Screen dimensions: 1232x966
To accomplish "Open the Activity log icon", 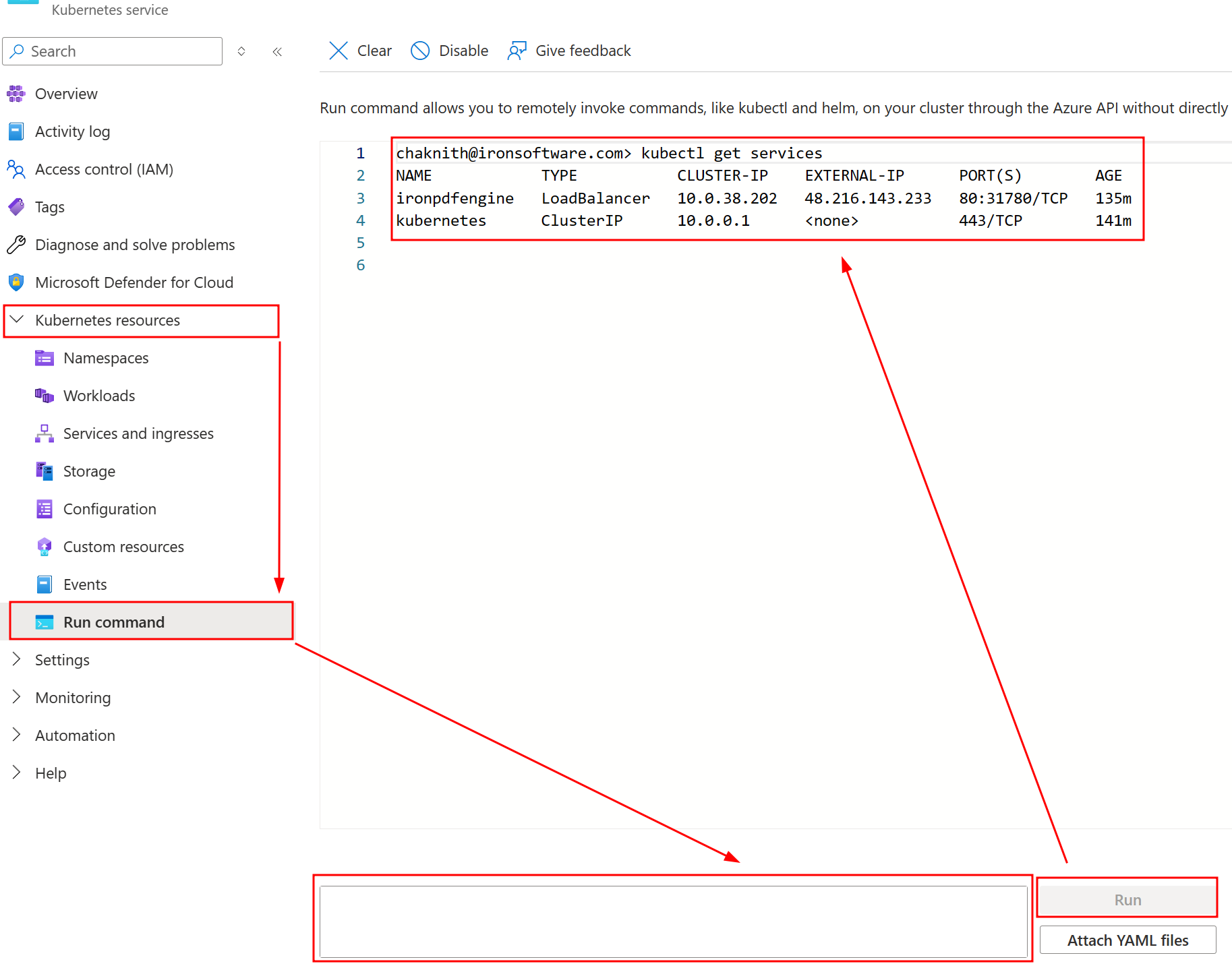I will tap(16, 131).
